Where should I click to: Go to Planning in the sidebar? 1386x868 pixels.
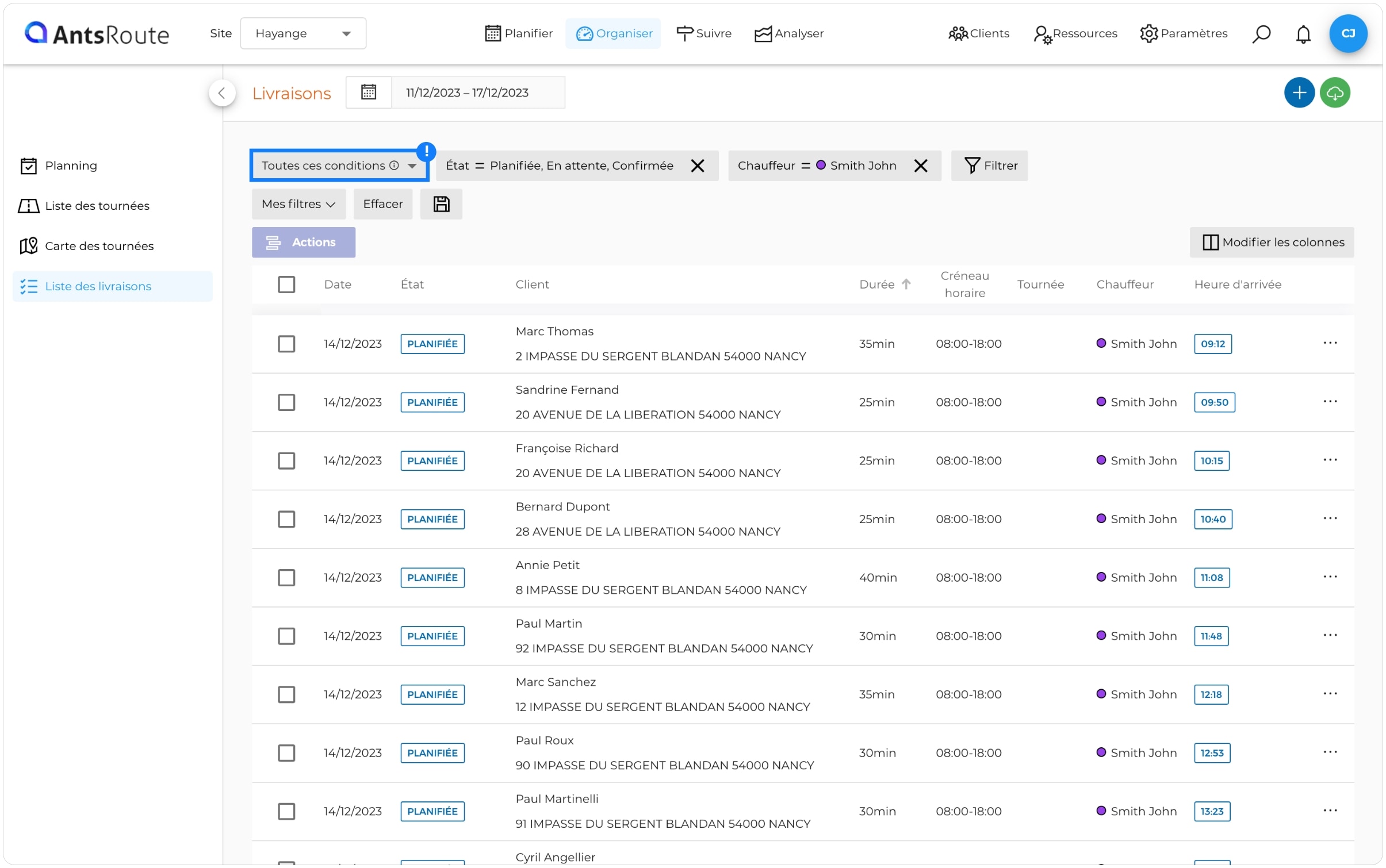[112, 166]
